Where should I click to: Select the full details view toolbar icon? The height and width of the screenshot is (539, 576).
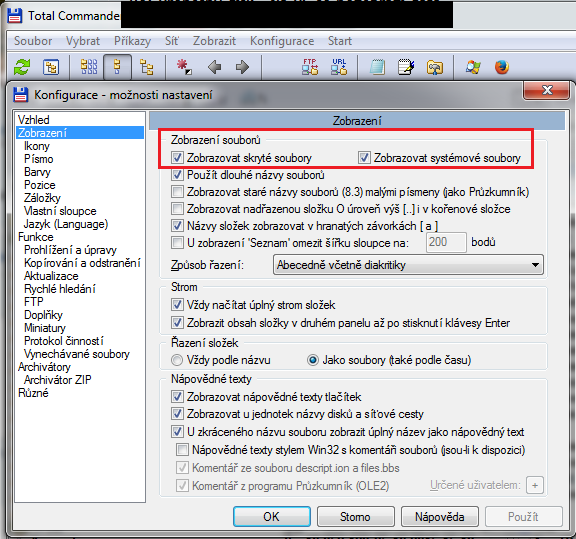click(117, 67)
